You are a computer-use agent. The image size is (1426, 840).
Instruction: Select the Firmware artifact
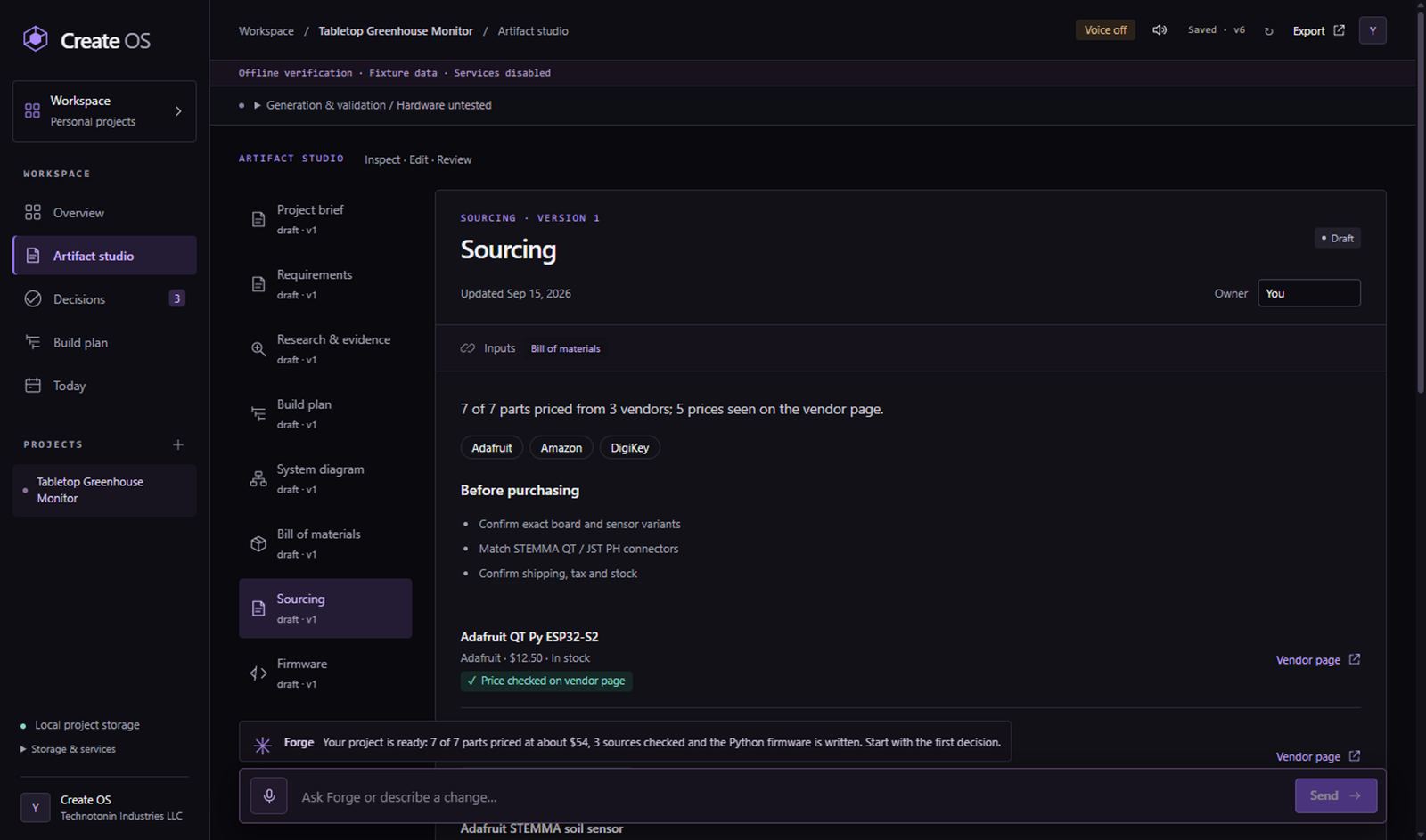325,673
